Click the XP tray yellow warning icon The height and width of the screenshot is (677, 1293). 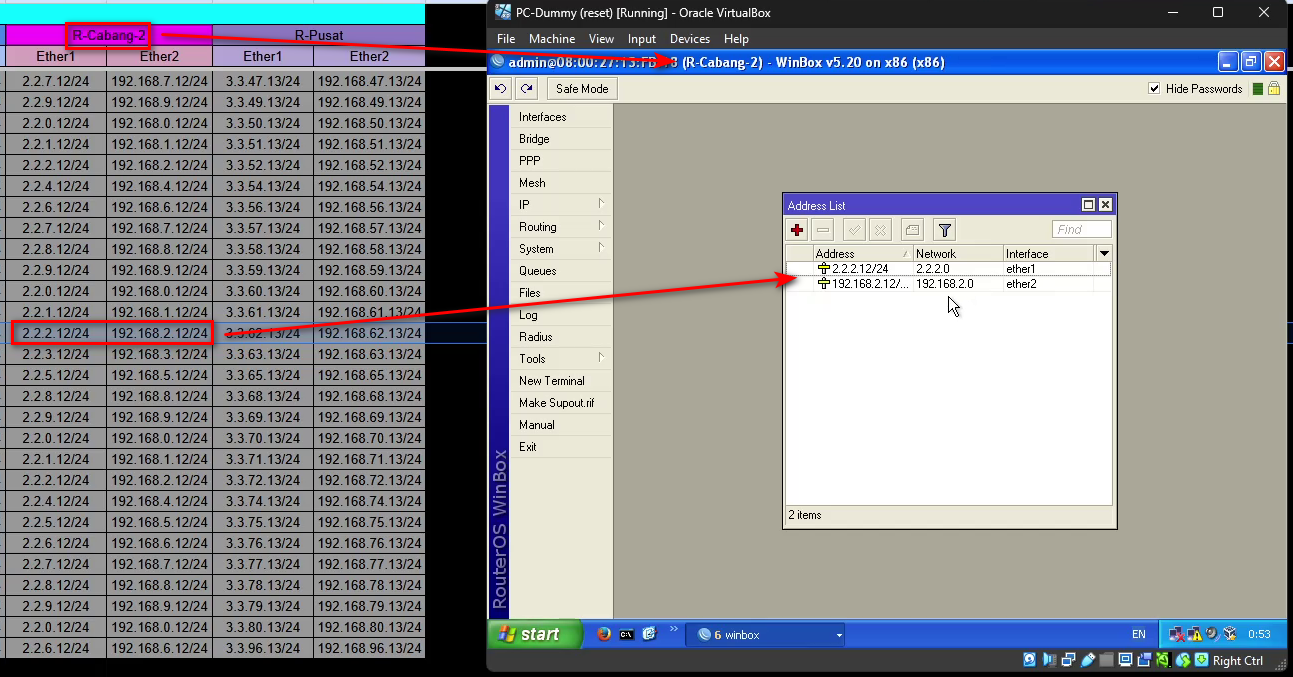(x=1194, y=634)
